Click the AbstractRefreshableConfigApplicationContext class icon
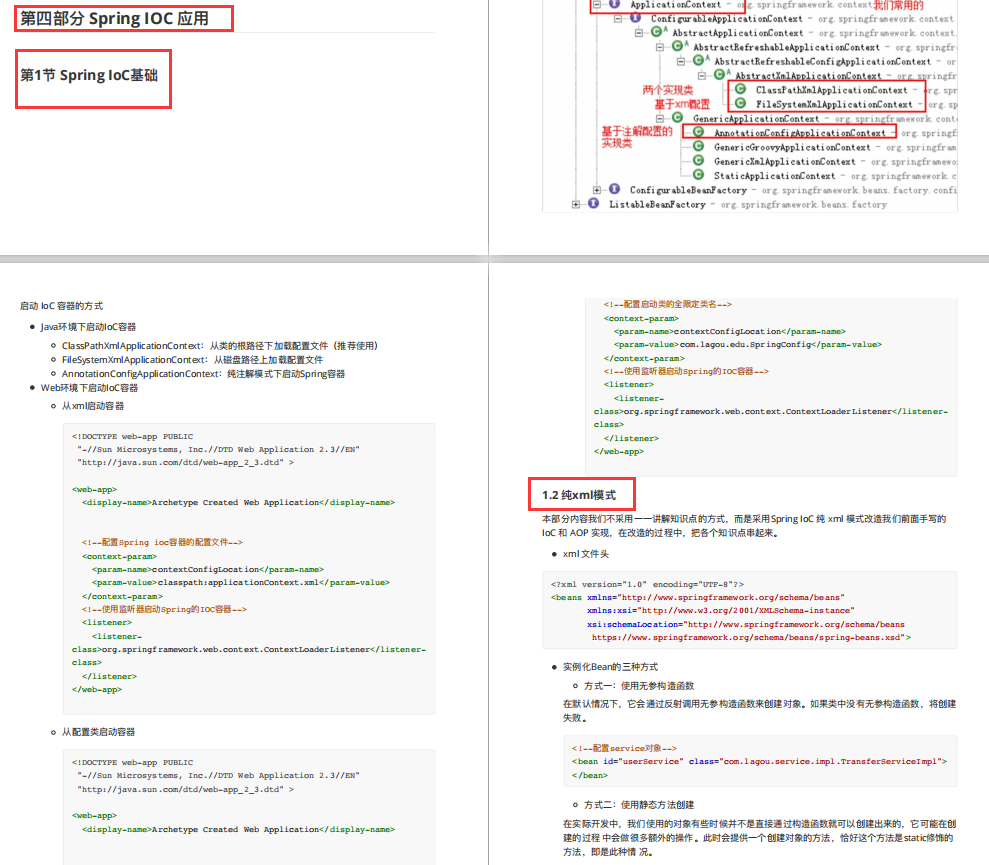Image resolution: width=989 pixels, height=865 pixels. (699, 60)
